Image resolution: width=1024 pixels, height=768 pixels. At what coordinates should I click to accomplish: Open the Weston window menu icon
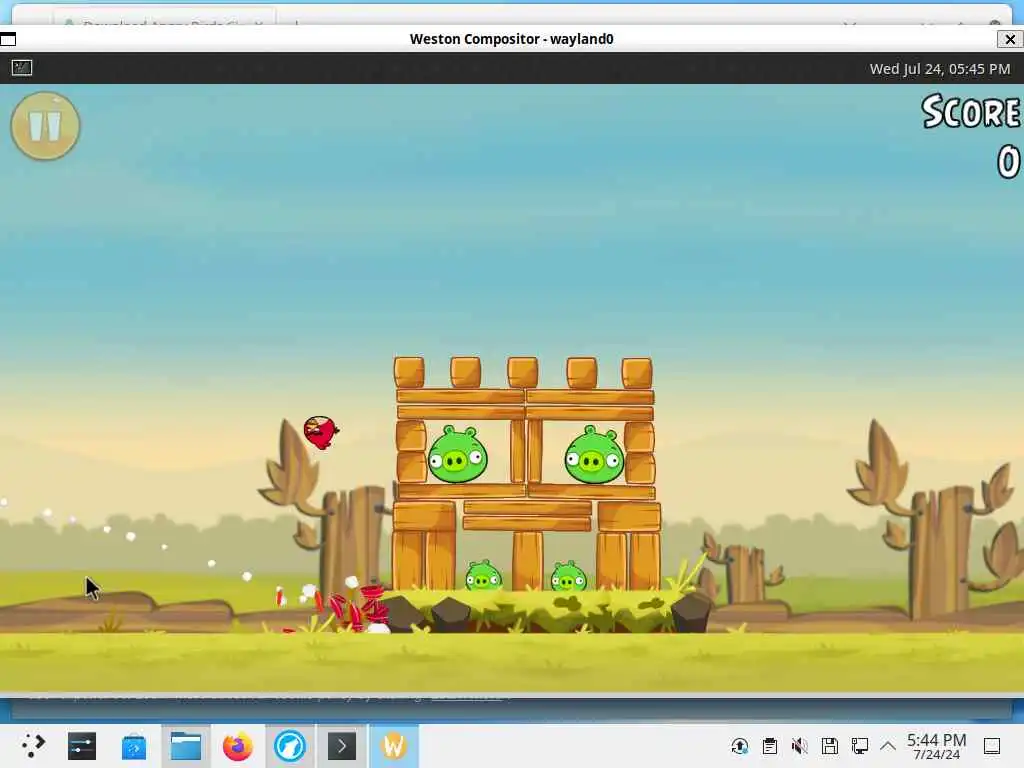8,39
